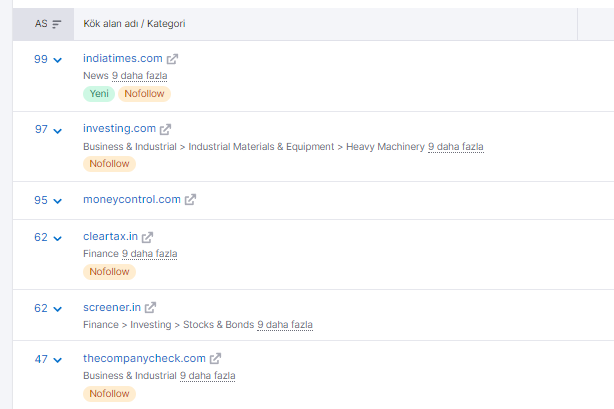Open the indiatimes.com domain link
Image resolution: width=614 pixels, height=409 pixels.
123,58
